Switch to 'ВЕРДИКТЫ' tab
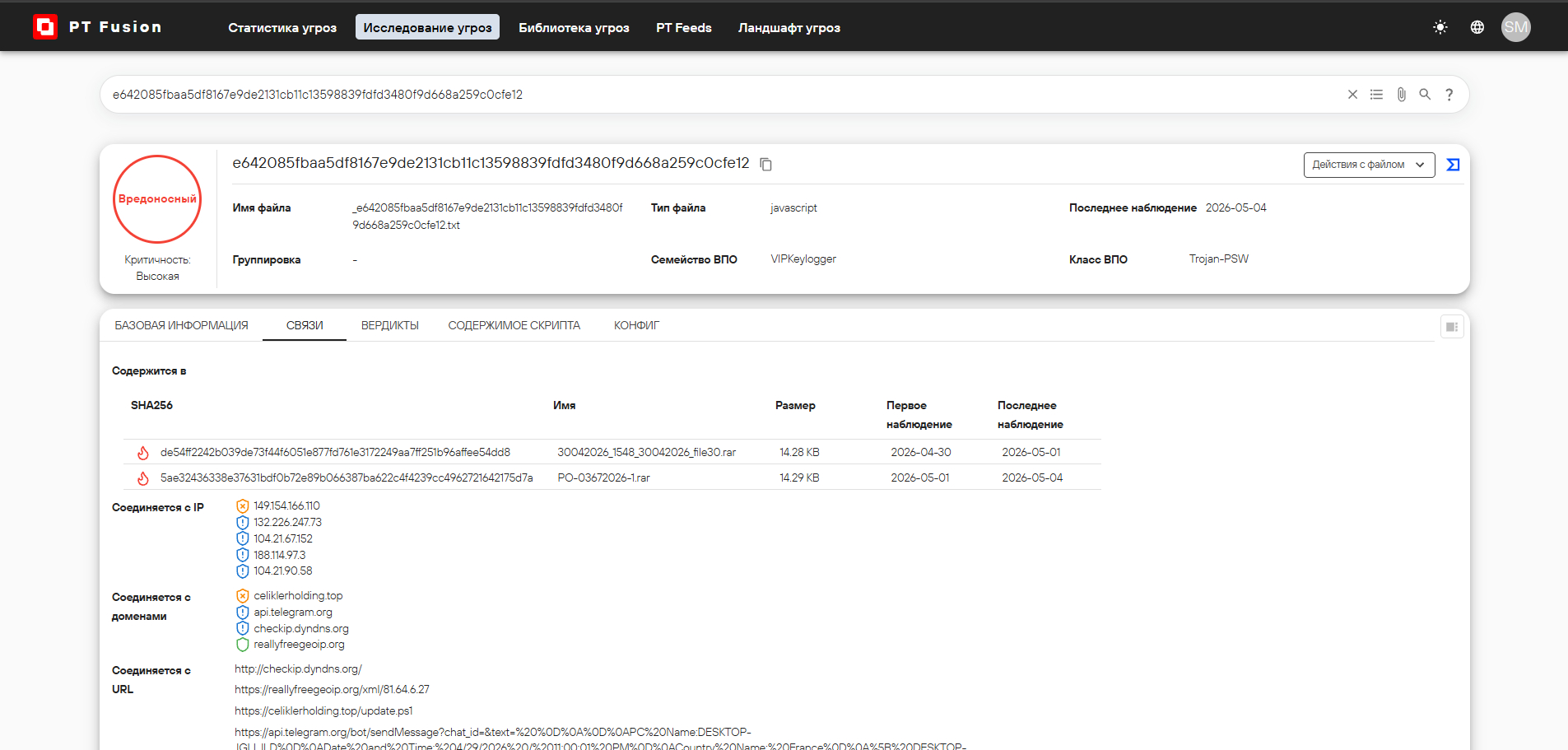The image size is (1568, 750). 390,326
